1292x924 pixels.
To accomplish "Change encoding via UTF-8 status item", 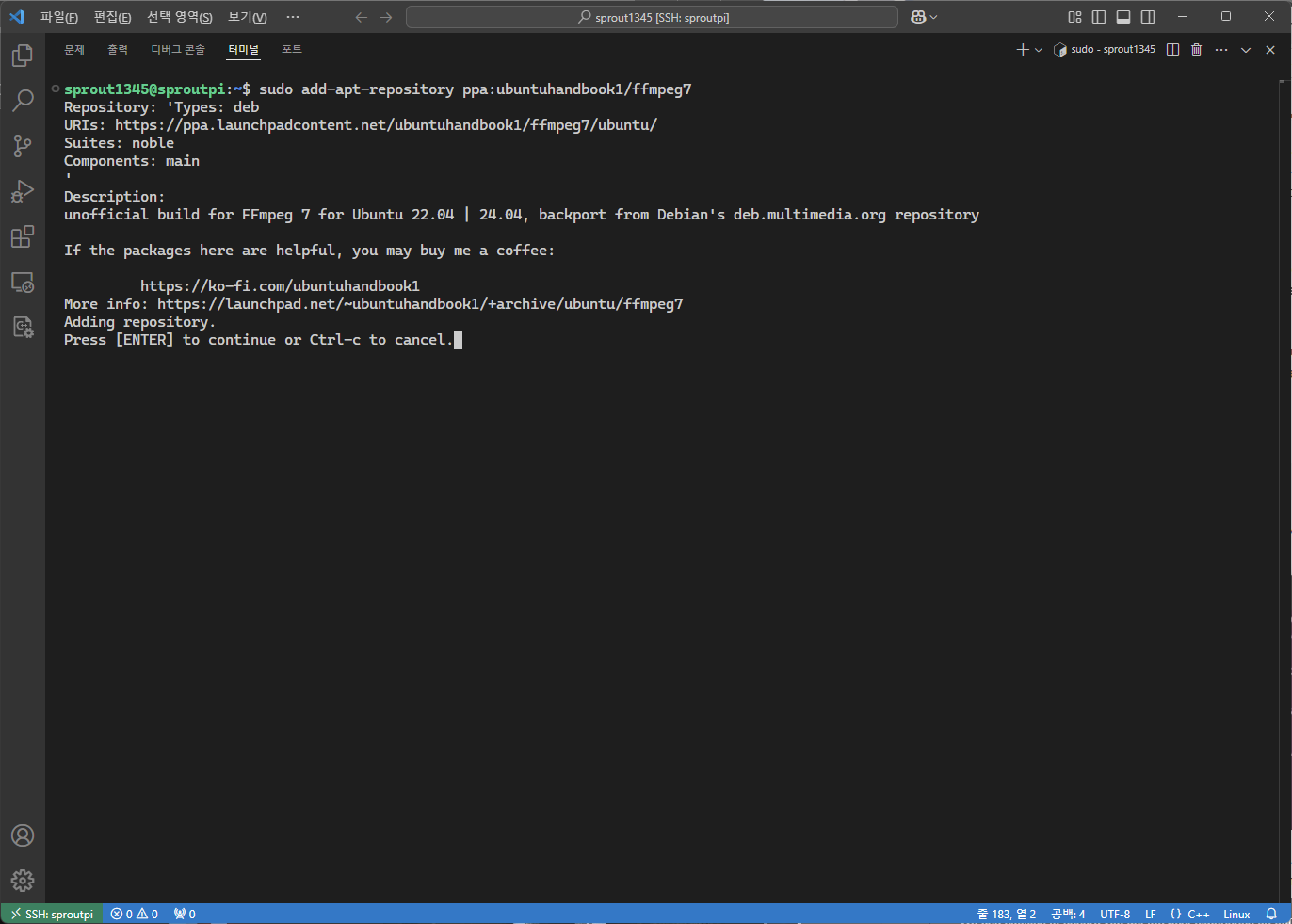I will pyautogui.click(x=1115, y=914).
